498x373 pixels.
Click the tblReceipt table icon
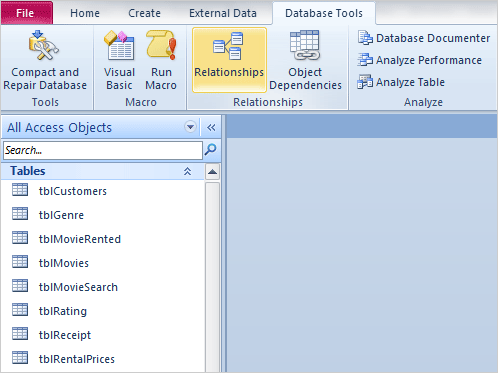pos(20,334)
